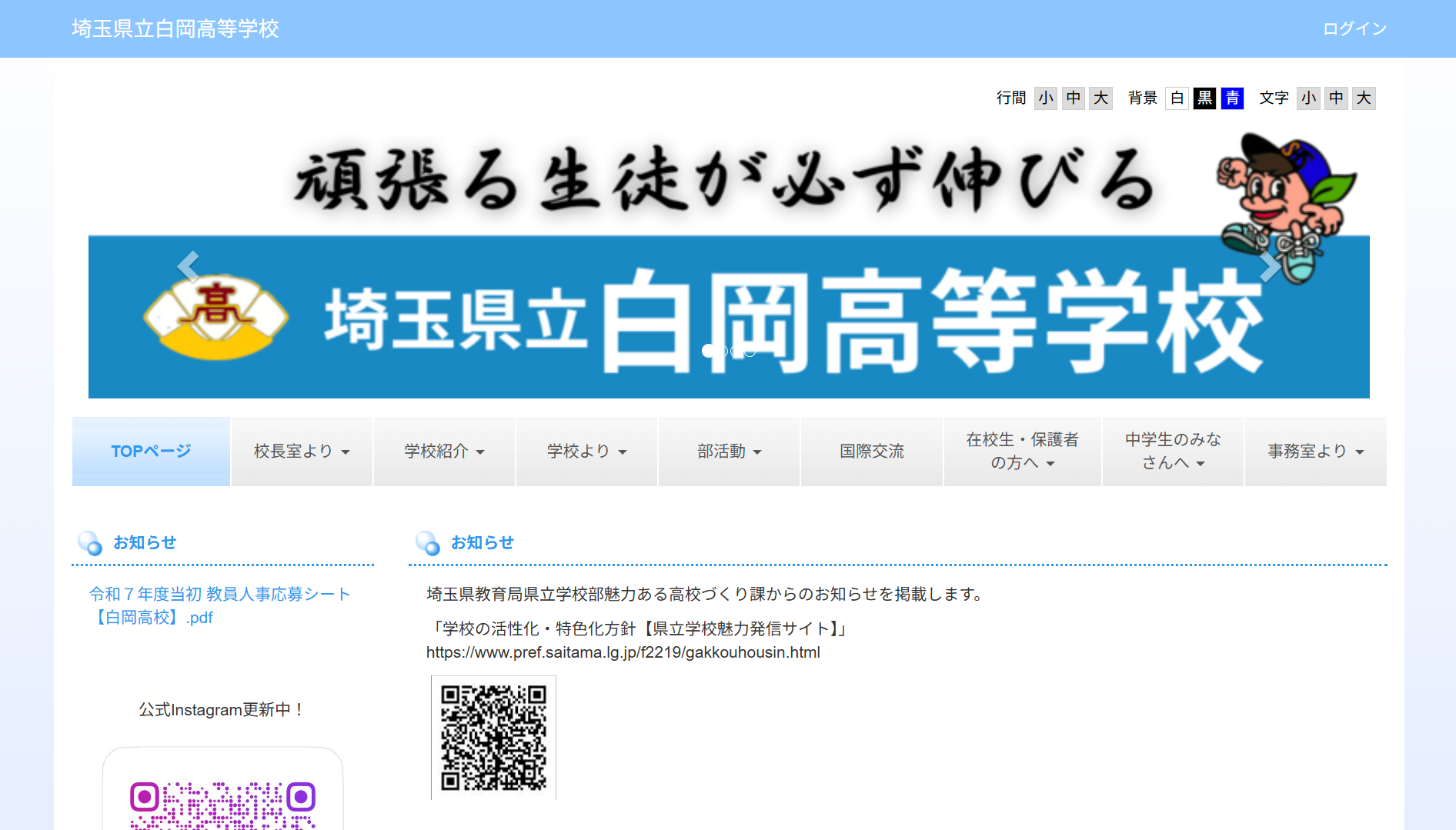Screen dimensions: 1456x830
Task: Expand the 部活動 dropdown menu
Action: pos(729,452)
